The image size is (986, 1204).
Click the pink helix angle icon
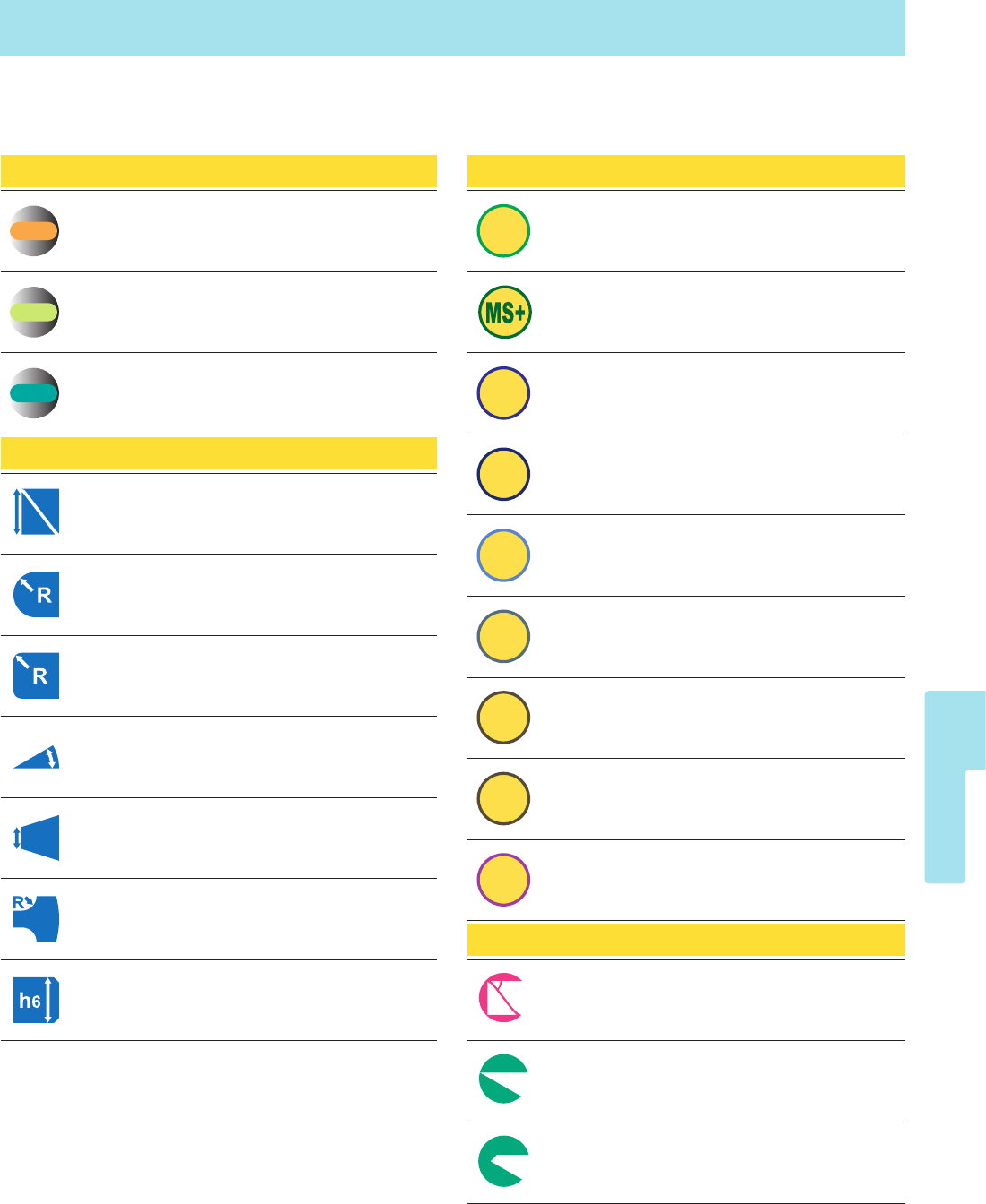(502, 998)
